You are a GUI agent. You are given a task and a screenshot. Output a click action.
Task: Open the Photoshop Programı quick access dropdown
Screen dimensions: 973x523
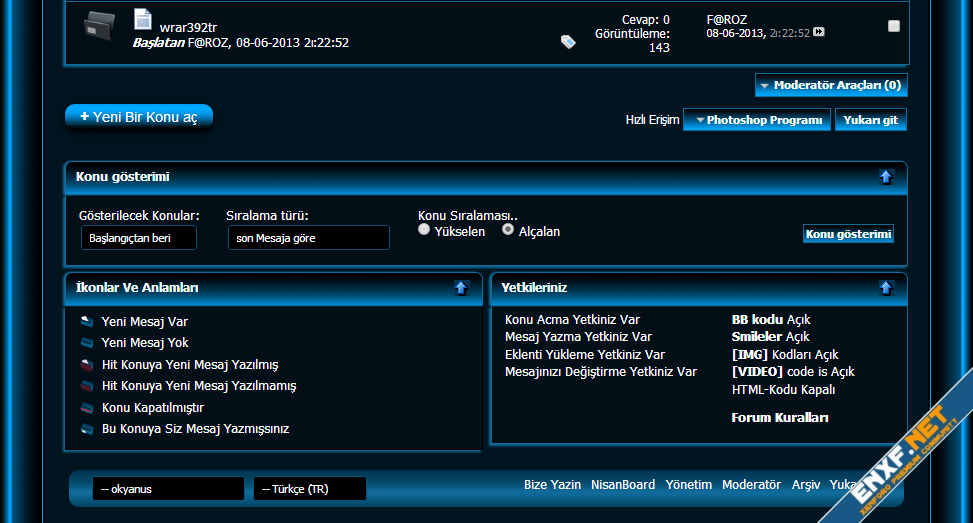coord(757,120)
